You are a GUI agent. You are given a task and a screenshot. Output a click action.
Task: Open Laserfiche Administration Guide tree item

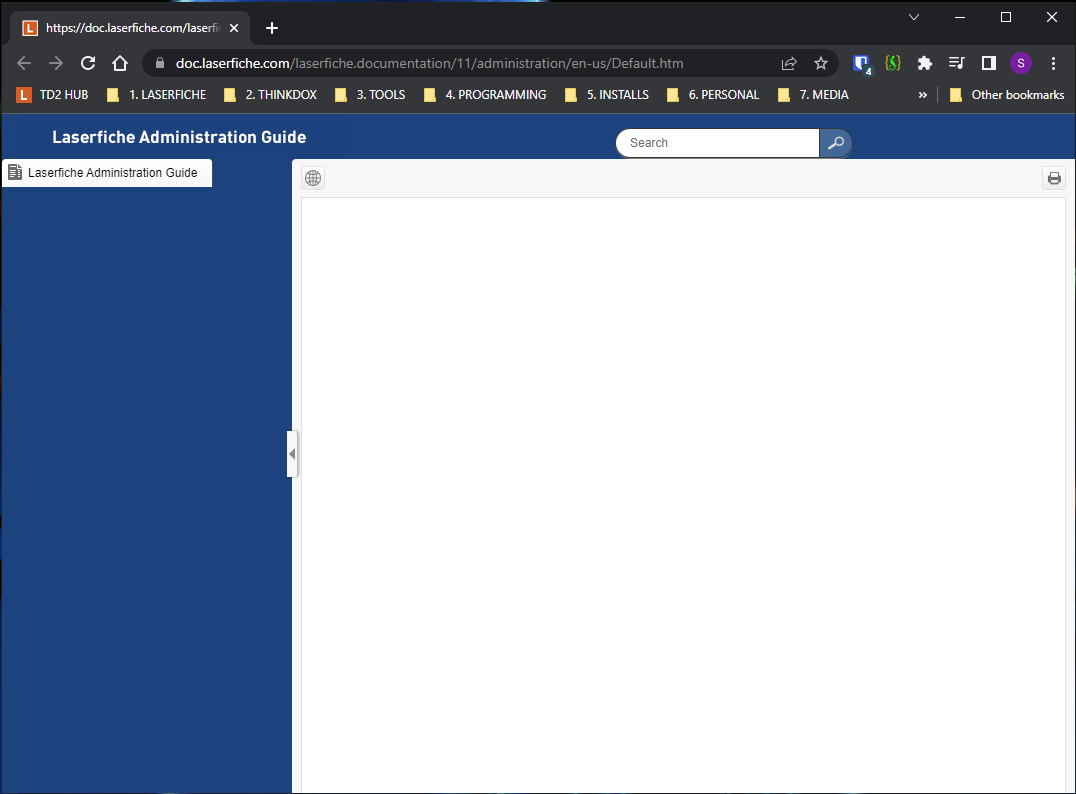[107, 173]
